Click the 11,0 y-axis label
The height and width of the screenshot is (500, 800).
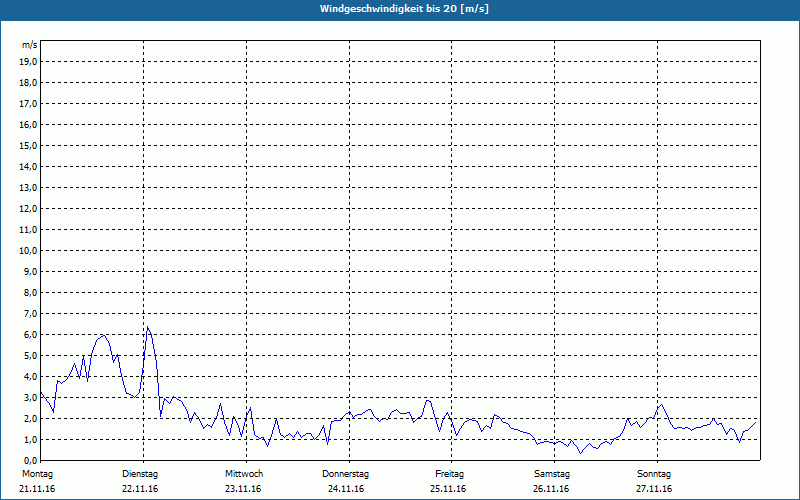(29, 230)
